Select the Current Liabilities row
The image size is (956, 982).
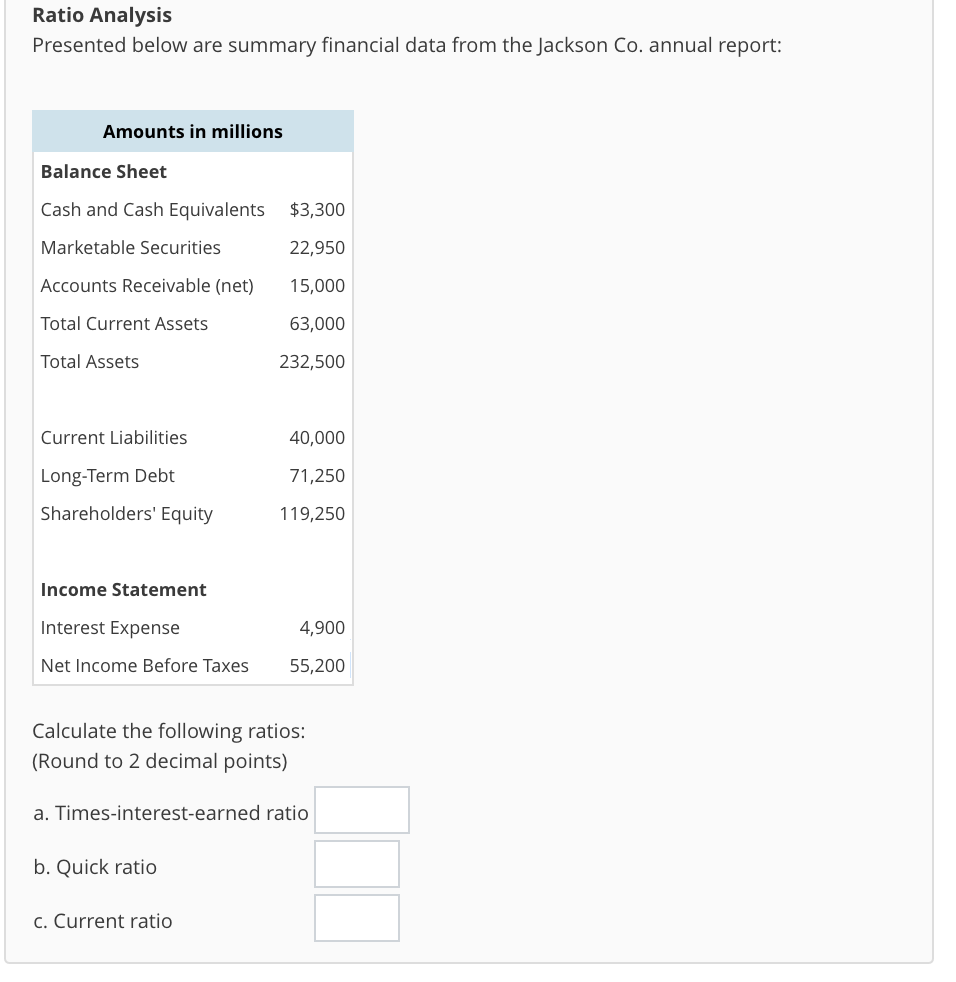(113, 437)
